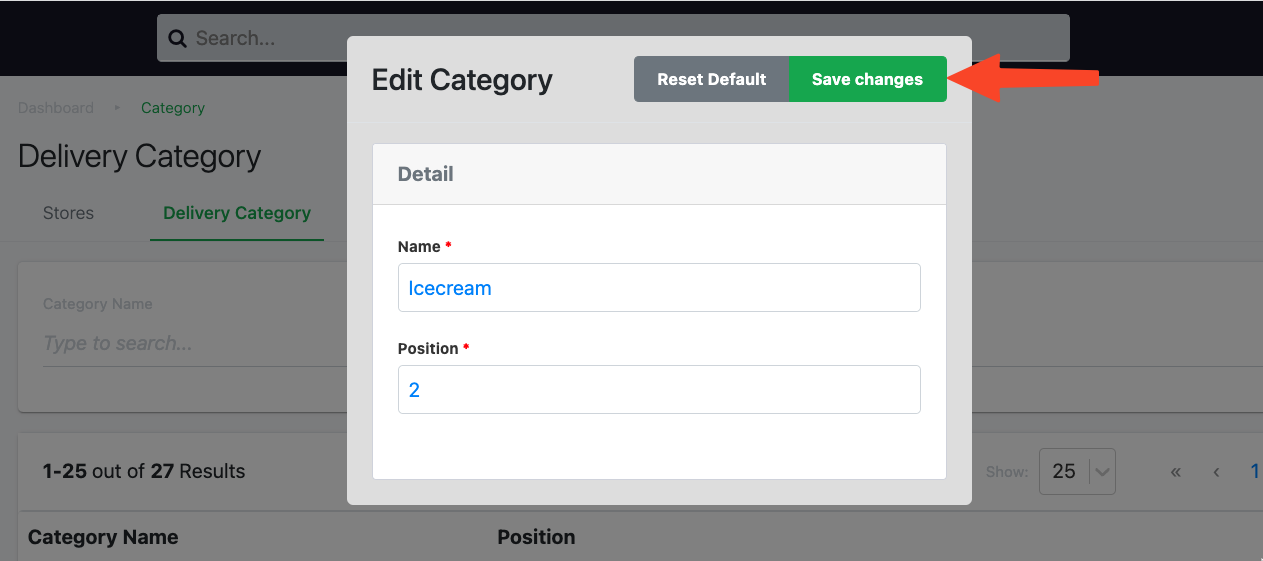
Task: Click the Reset Default button
Action: (712, 79)
